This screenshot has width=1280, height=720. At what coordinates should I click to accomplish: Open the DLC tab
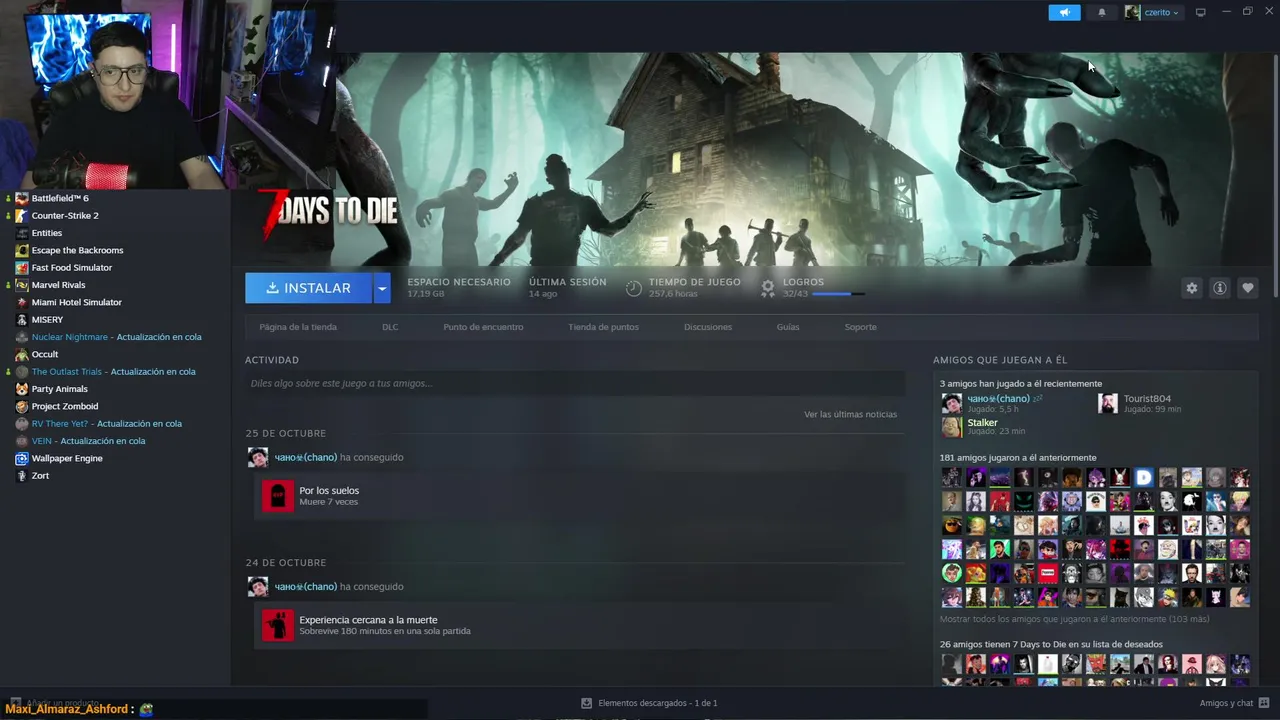click(390, 327)
